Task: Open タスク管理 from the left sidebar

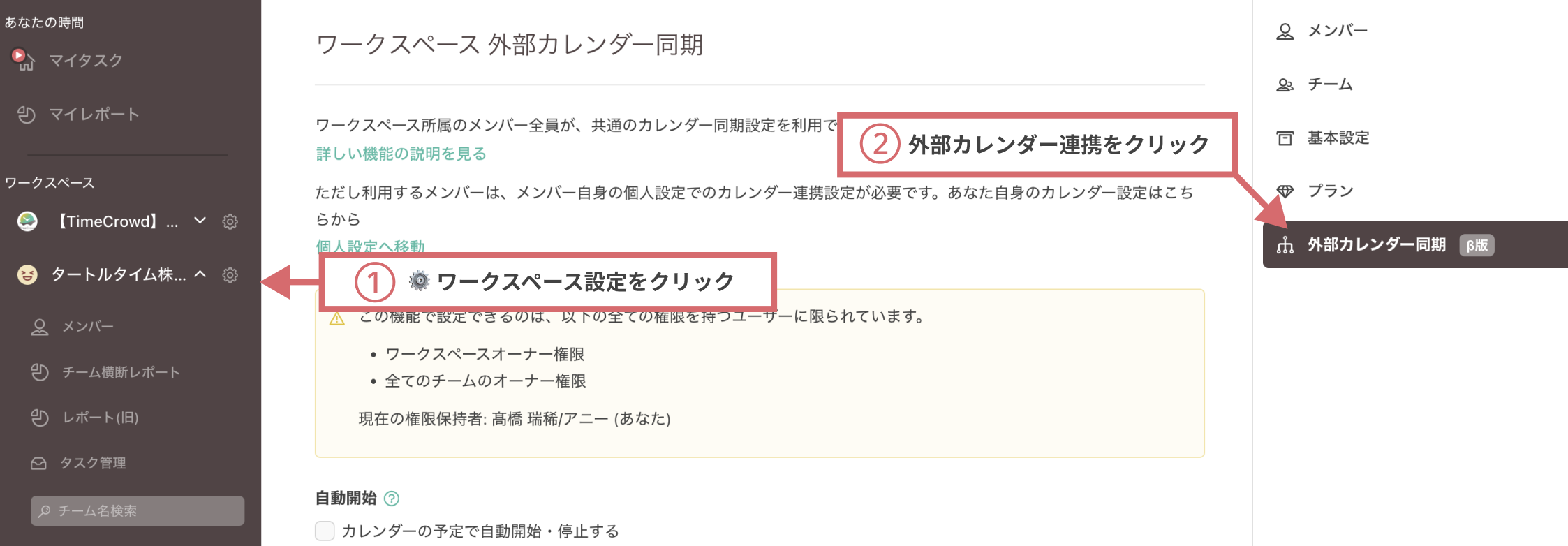Action: [93, 462]
